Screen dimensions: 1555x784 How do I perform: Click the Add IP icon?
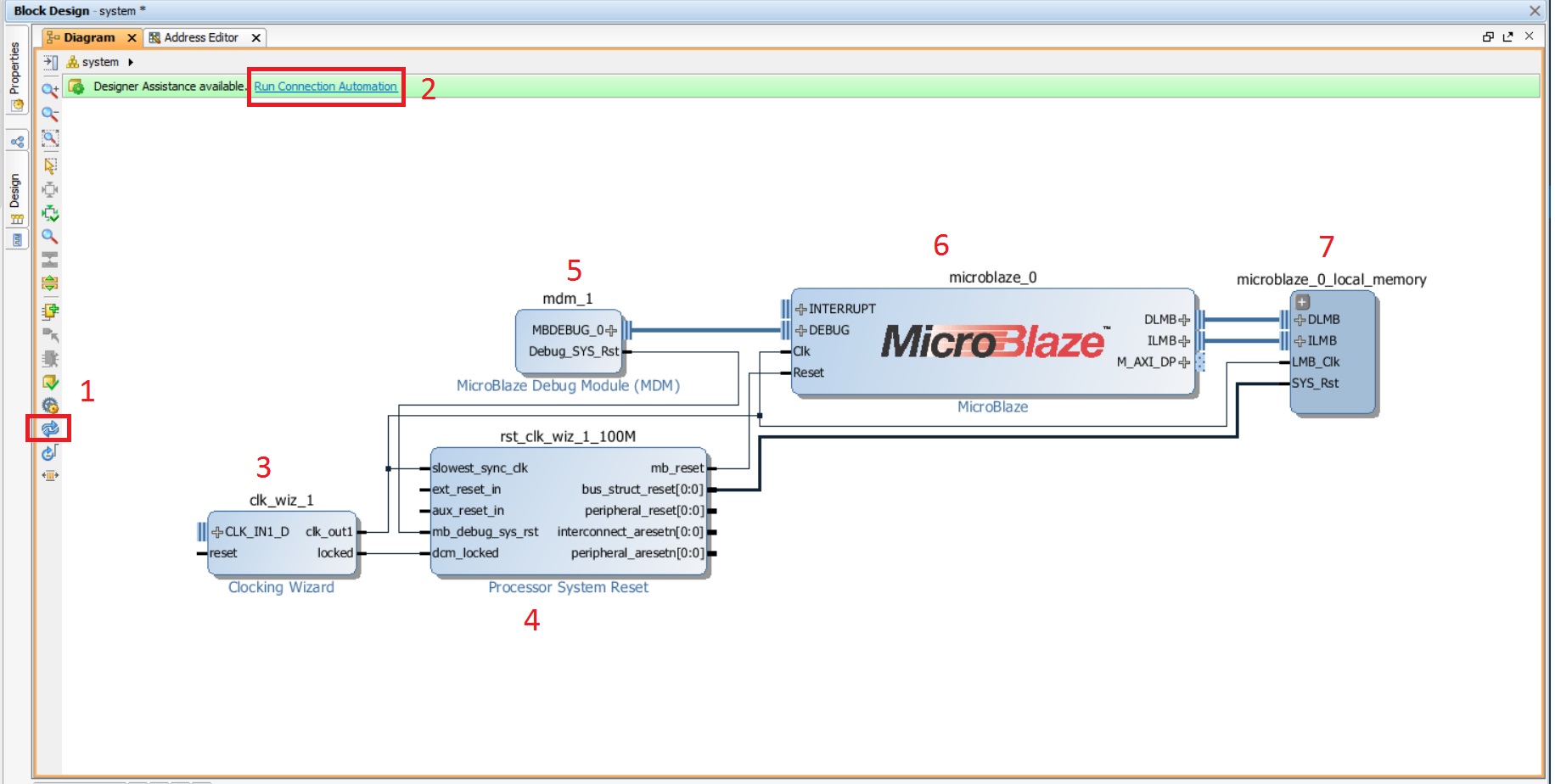(x=50, y=311)
